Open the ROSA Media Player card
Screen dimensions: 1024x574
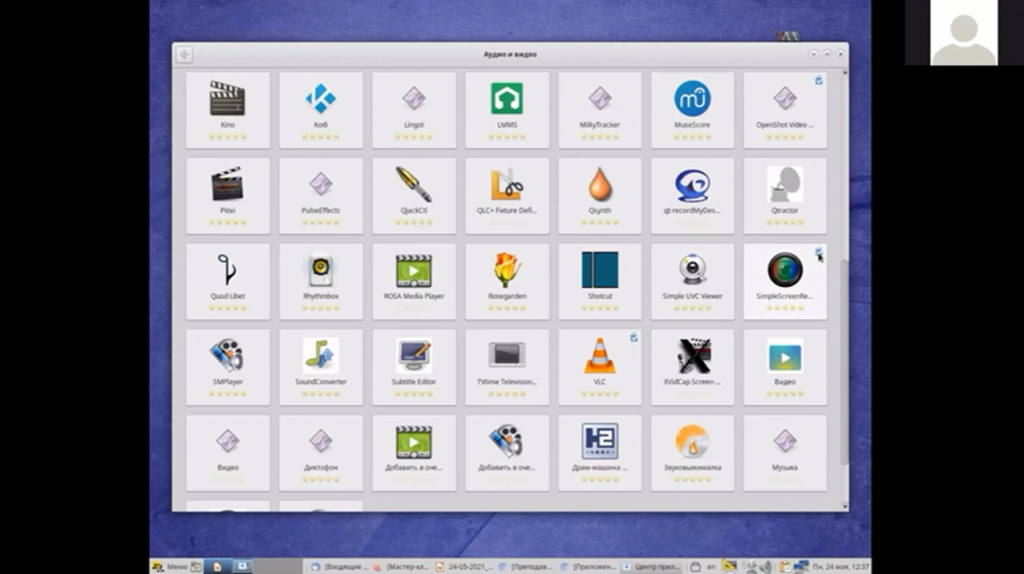point(414,281)
